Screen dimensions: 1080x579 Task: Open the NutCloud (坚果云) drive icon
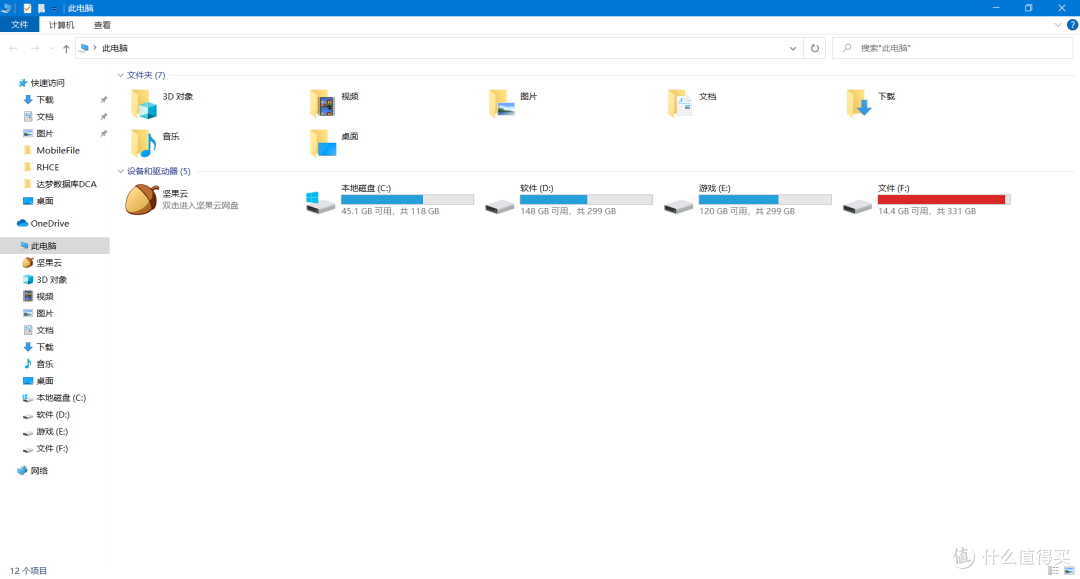pyautogui.click(x=140, y=199)
